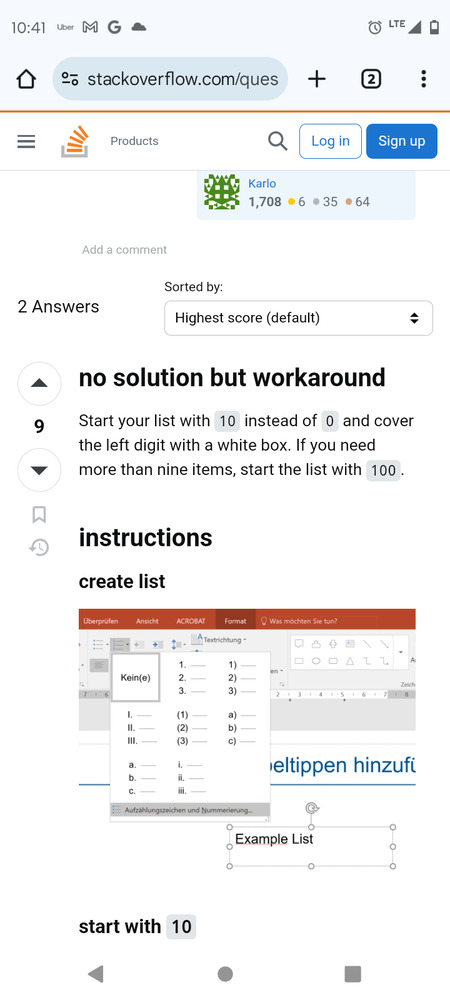Open the search magnifier icon

(x=277, y=141)
